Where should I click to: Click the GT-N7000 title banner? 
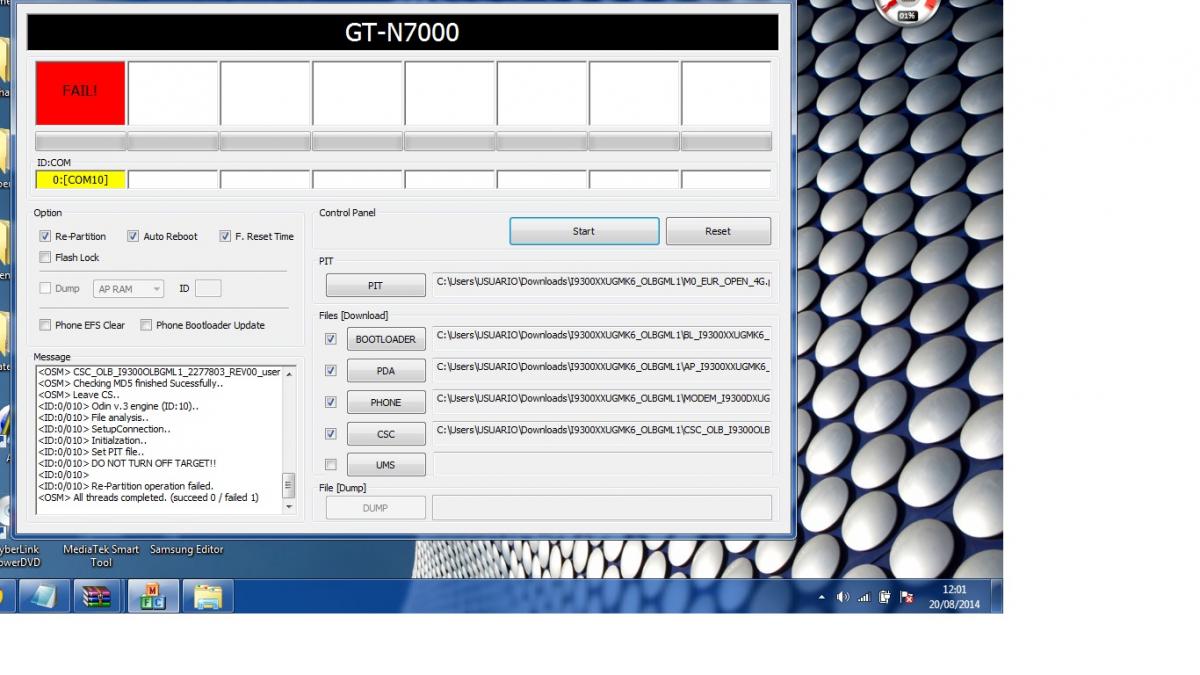point(402,32)
